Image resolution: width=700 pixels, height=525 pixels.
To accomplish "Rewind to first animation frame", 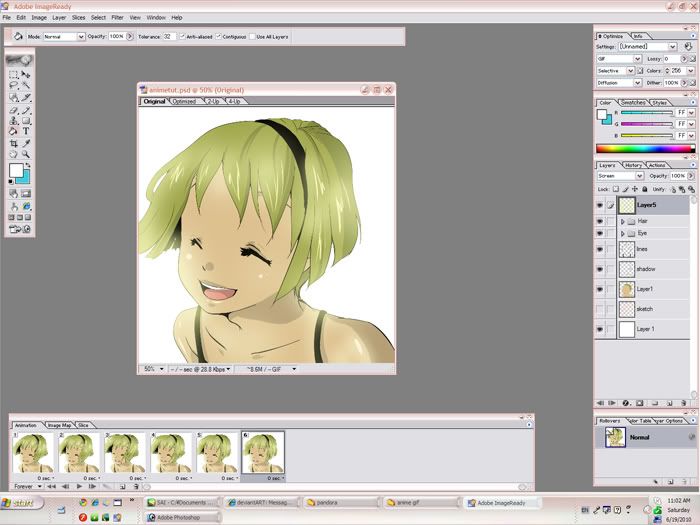I will pos(52,487).
